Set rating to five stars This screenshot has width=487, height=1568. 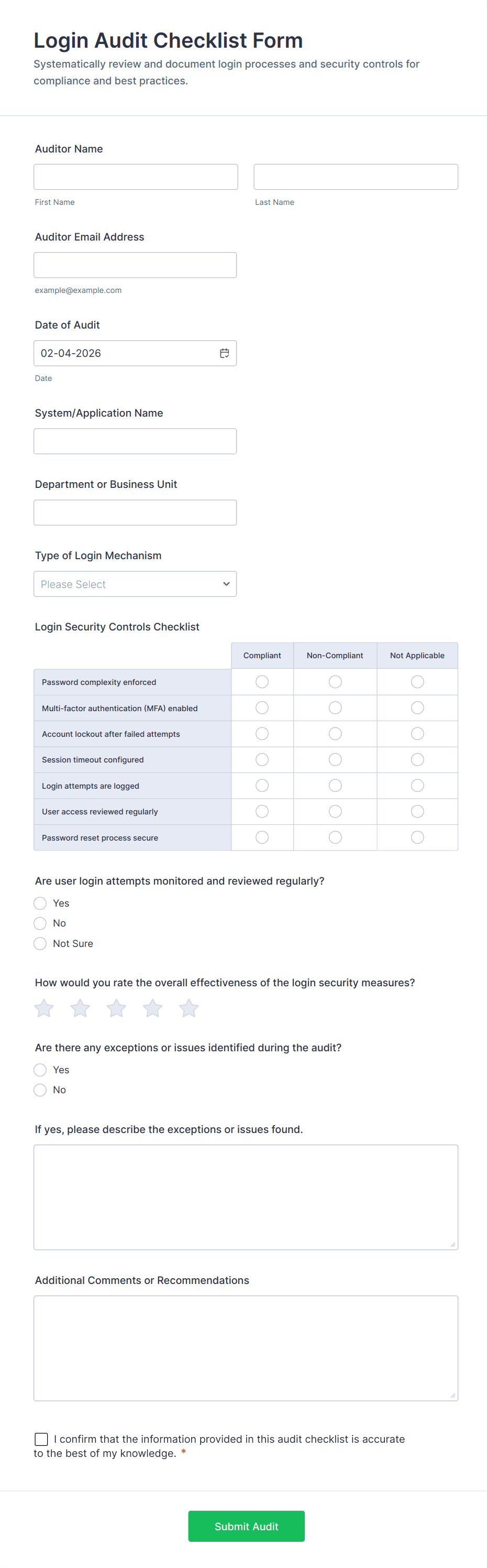[189, 1008]
